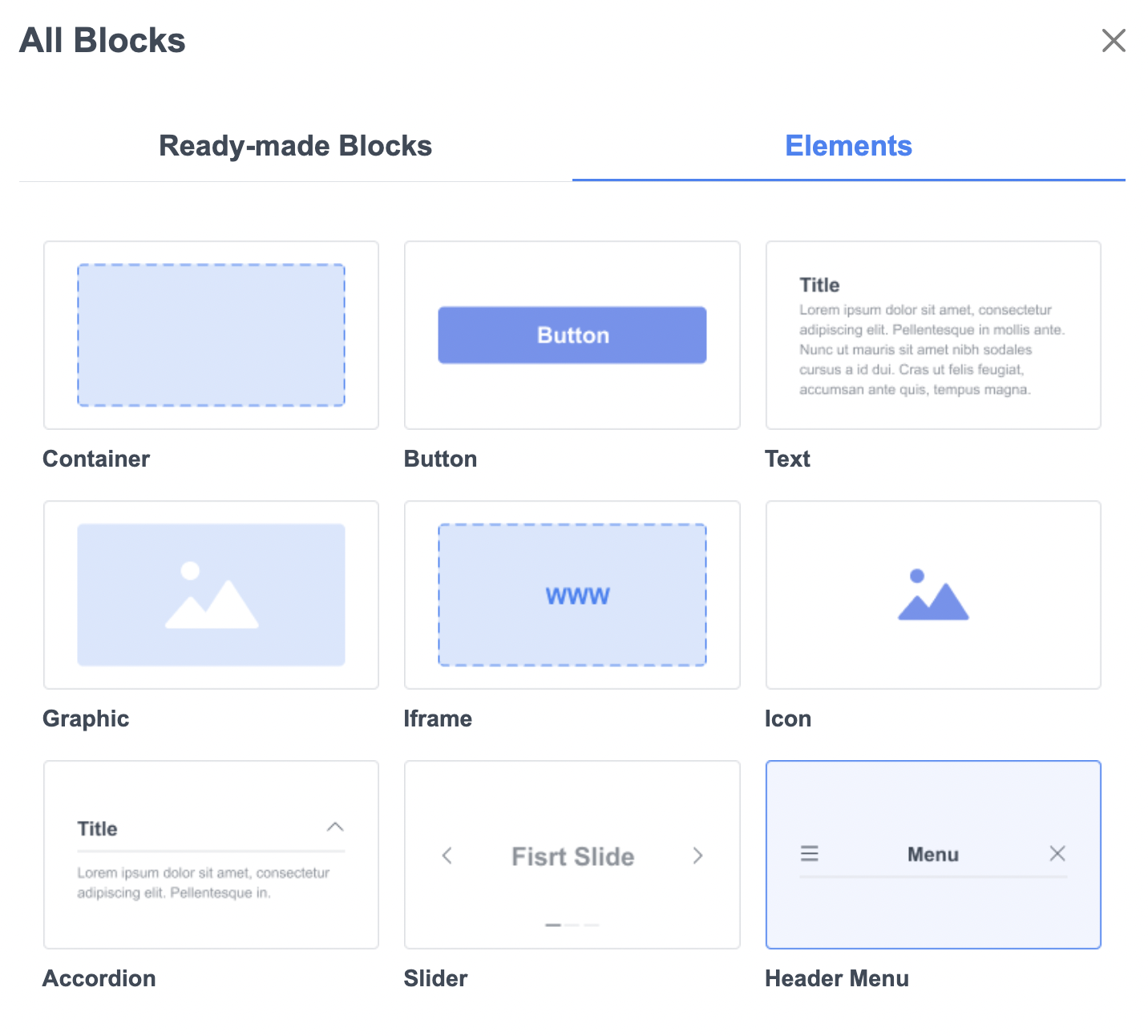Close the All Blocks dialog
Screen dimensions: 1148x1036
1113,40
